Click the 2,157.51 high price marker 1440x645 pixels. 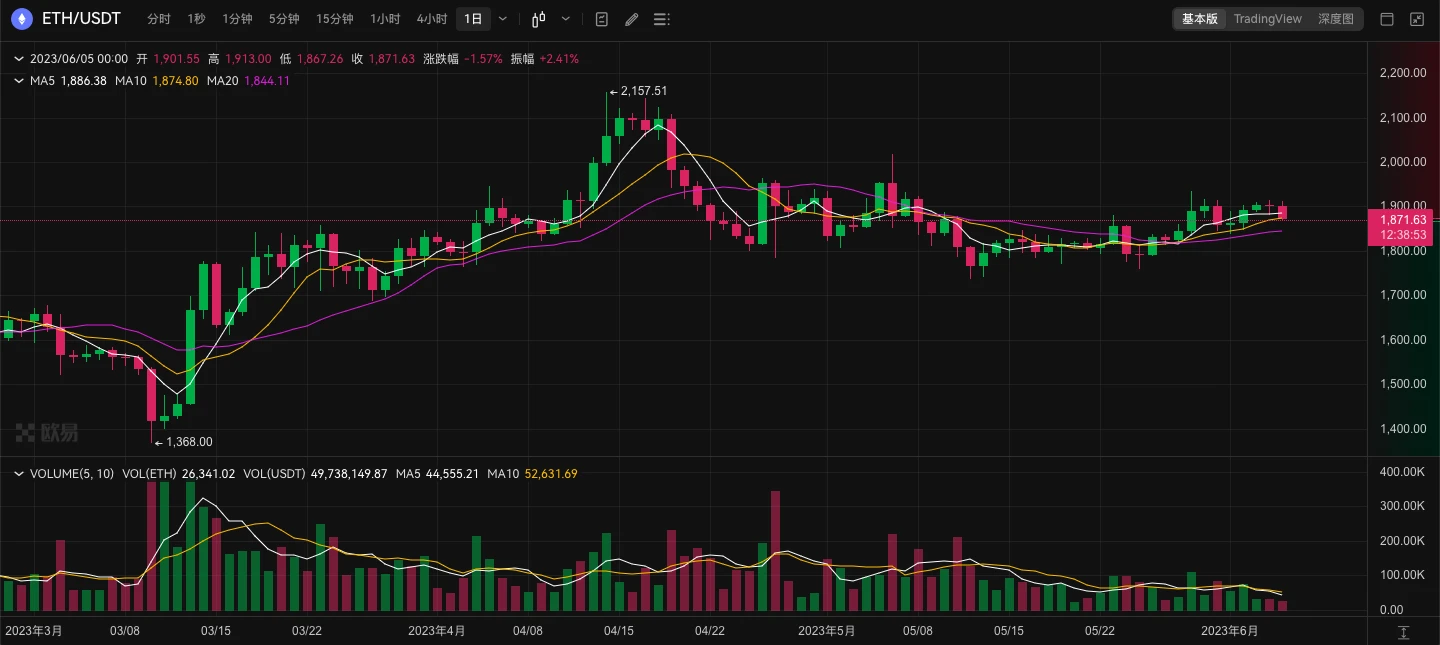(643, 91)
